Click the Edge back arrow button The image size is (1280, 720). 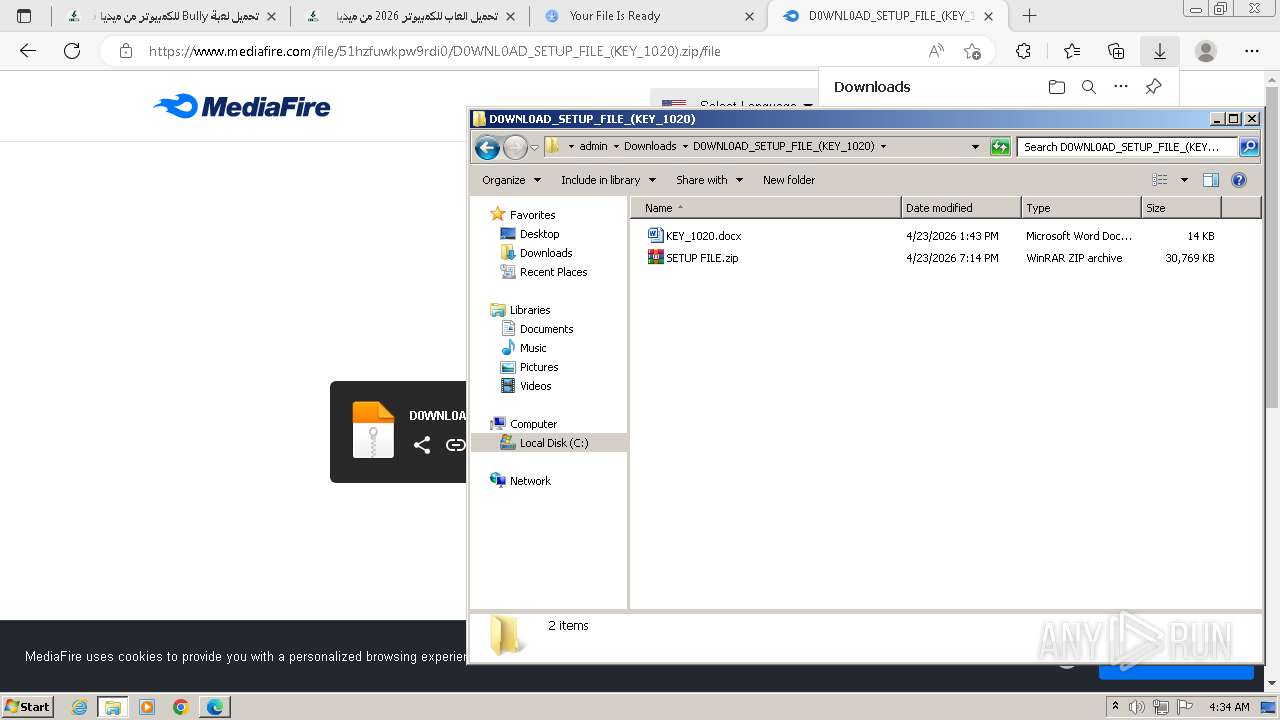[28, 51]
